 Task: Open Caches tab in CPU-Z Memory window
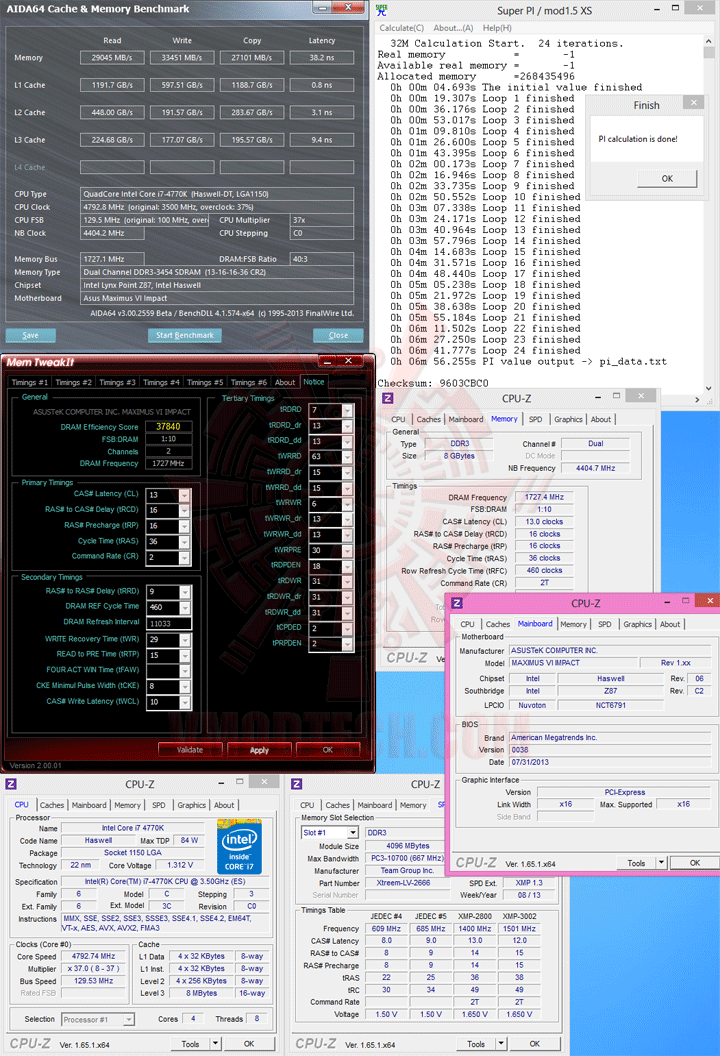point(428,420)
